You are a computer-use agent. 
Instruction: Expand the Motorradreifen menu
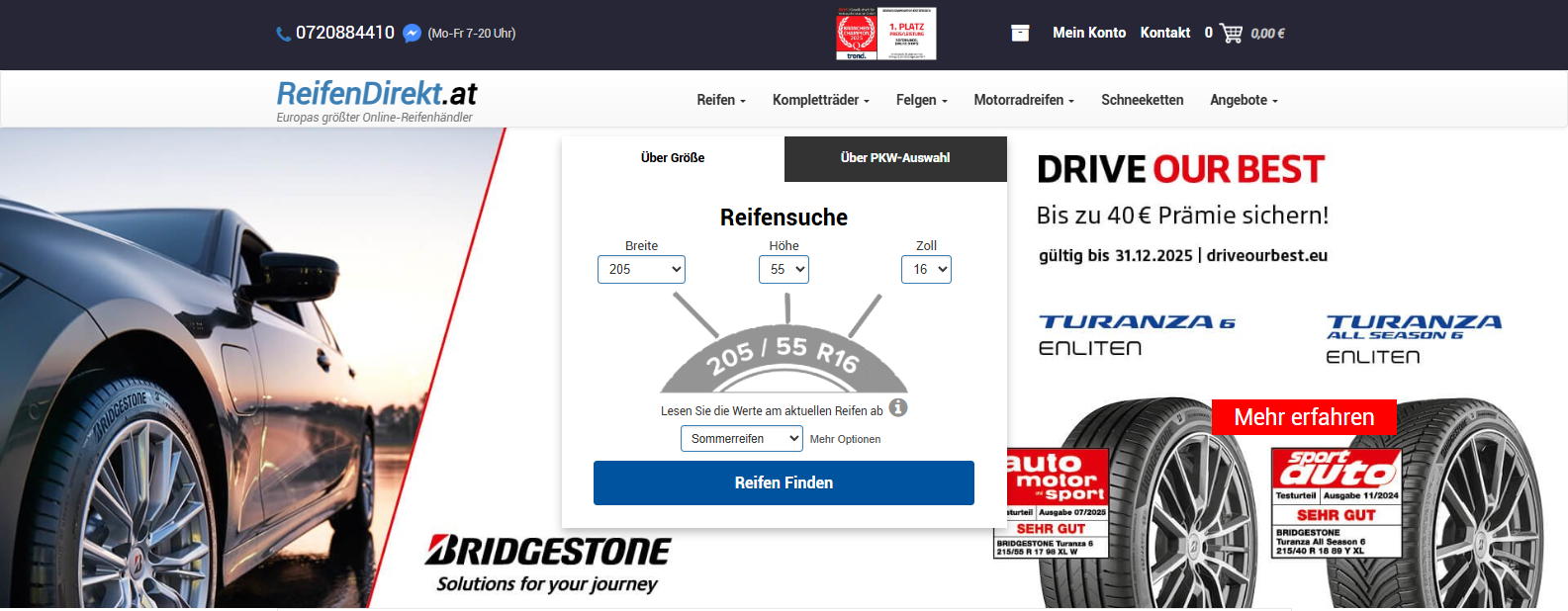click(1024, 100)
